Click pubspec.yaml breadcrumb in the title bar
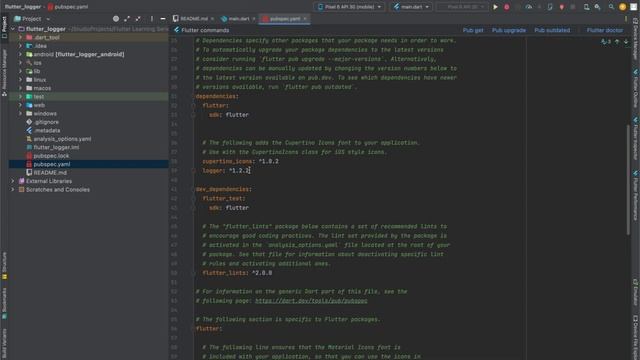The height and width of the screenshot is (360, 640). coord(68,7)
